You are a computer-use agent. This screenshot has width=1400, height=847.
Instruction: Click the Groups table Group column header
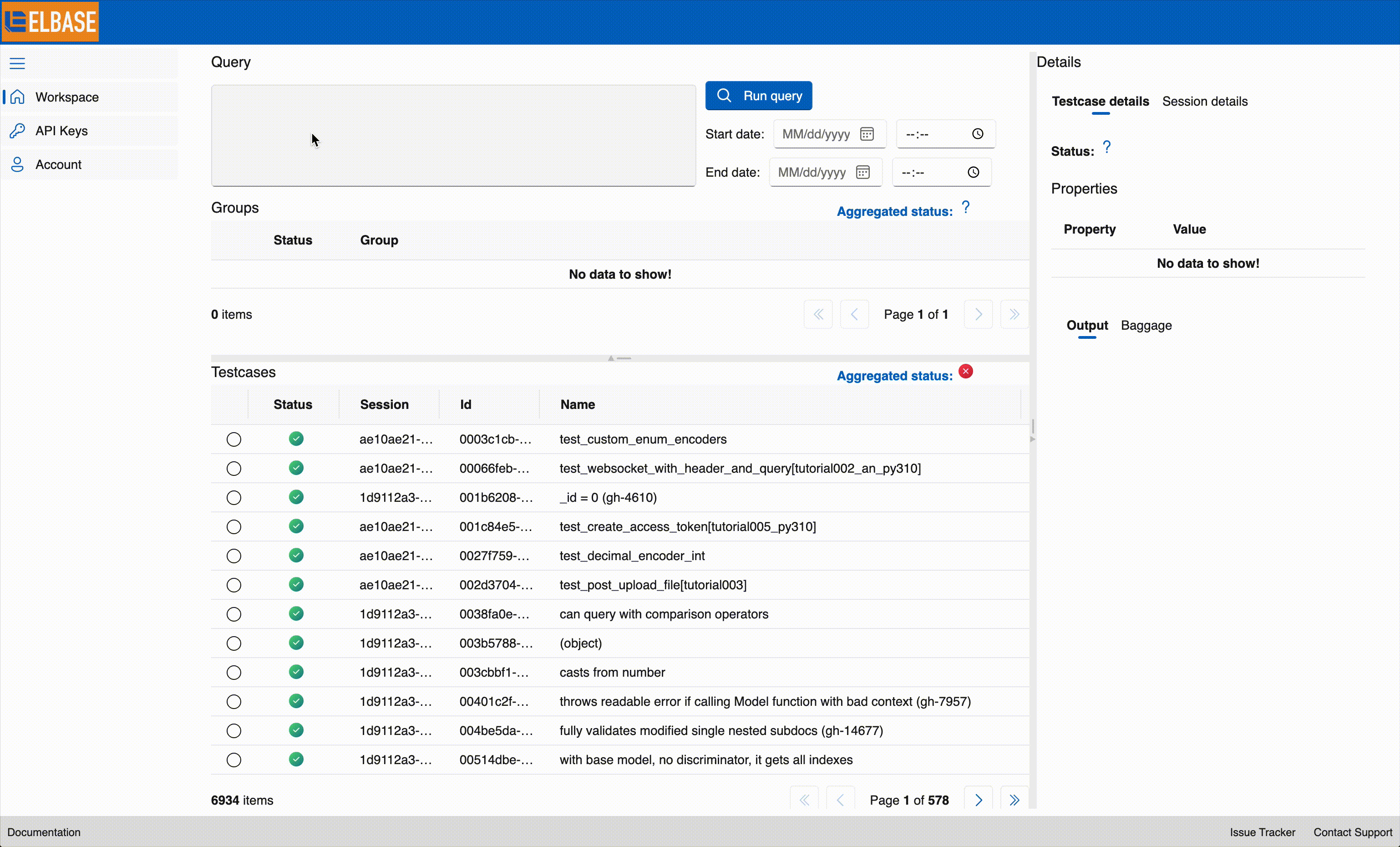(379, 240)
